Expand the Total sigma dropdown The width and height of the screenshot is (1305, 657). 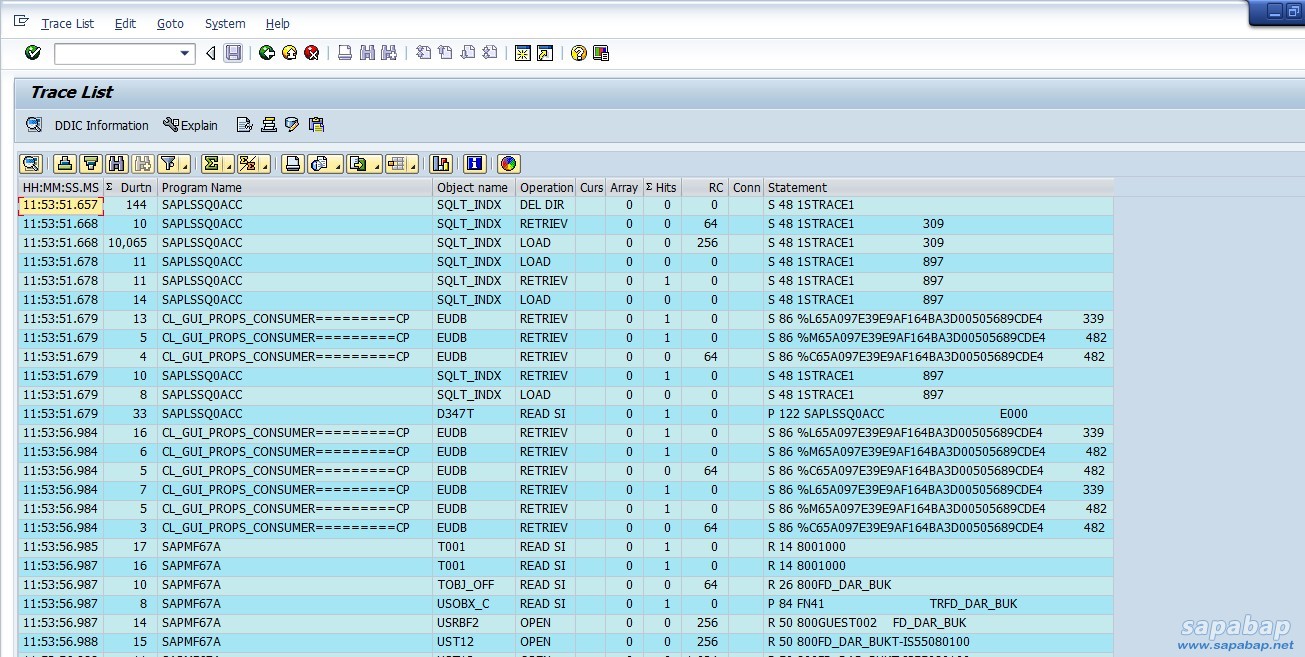click(x=229, y=166)
